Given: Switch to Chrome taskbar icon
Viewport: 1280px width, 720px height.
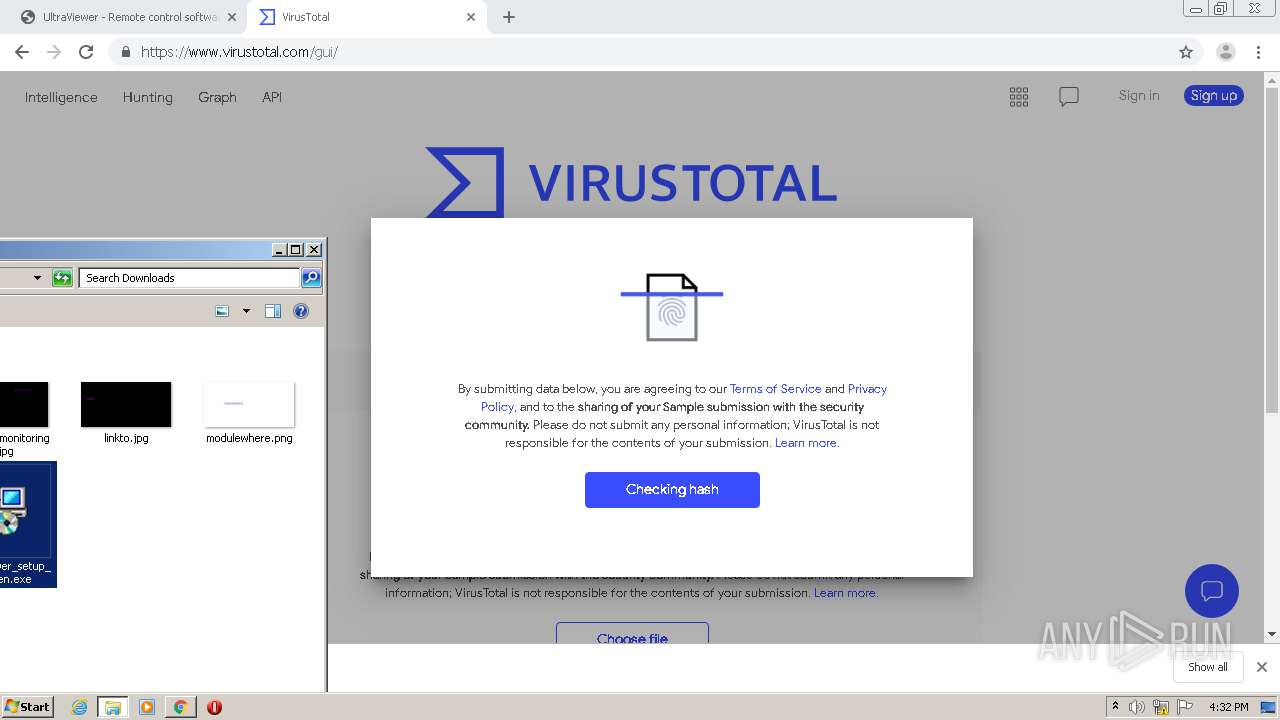Looking at the screenshot, I should pos(180,707).
